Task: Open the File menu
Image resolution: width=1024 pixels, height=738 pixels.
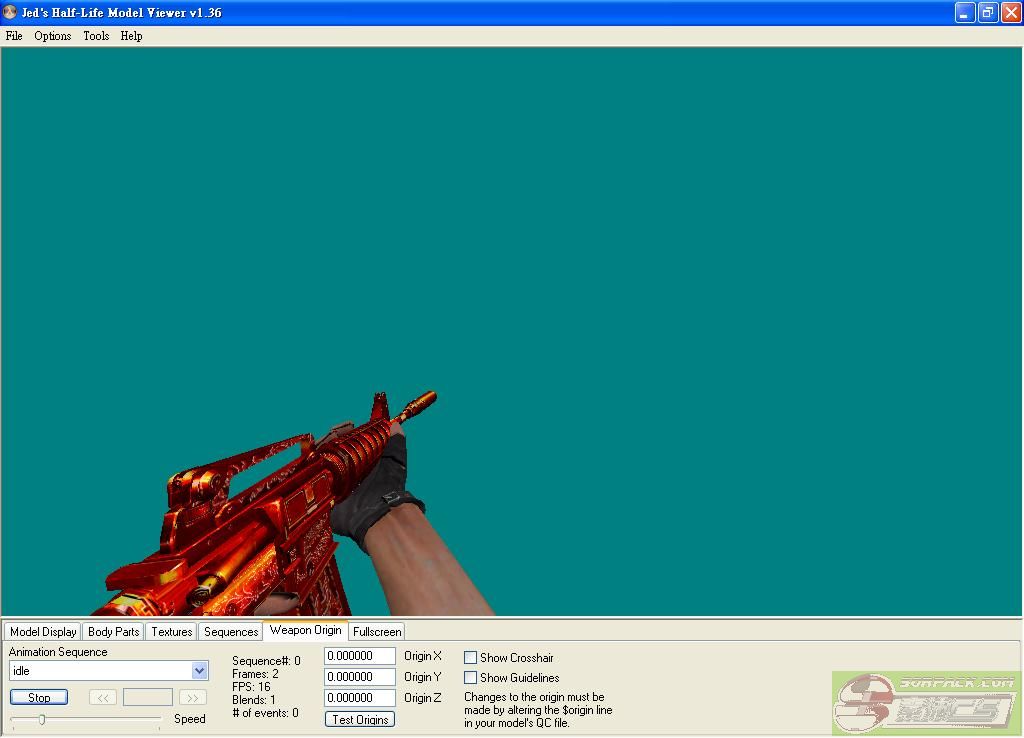Action: pos(14,36)
